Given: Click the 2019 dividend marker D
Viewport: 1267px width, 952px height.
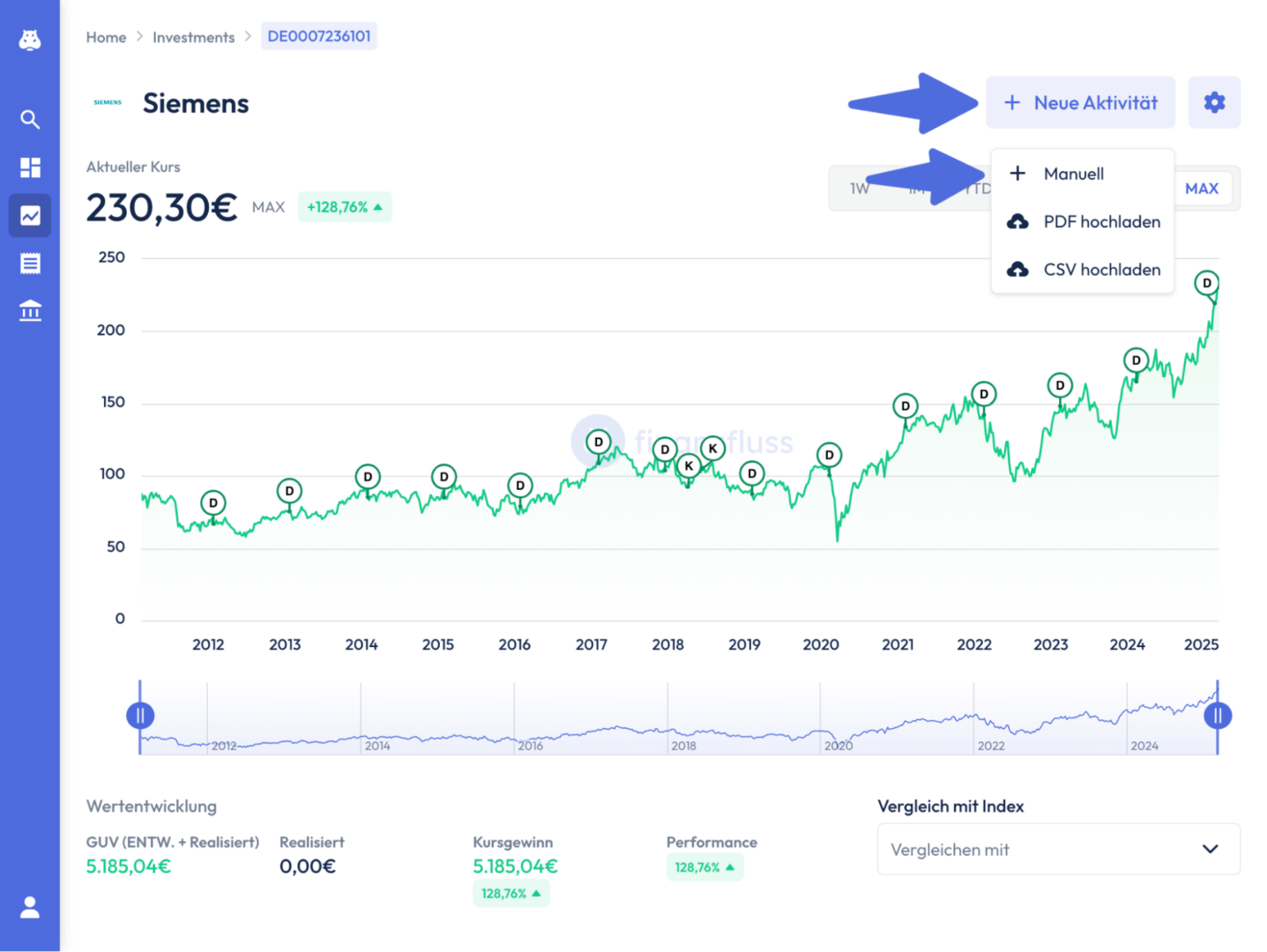Looking at the screenshot, I should [x=751, y=473].
